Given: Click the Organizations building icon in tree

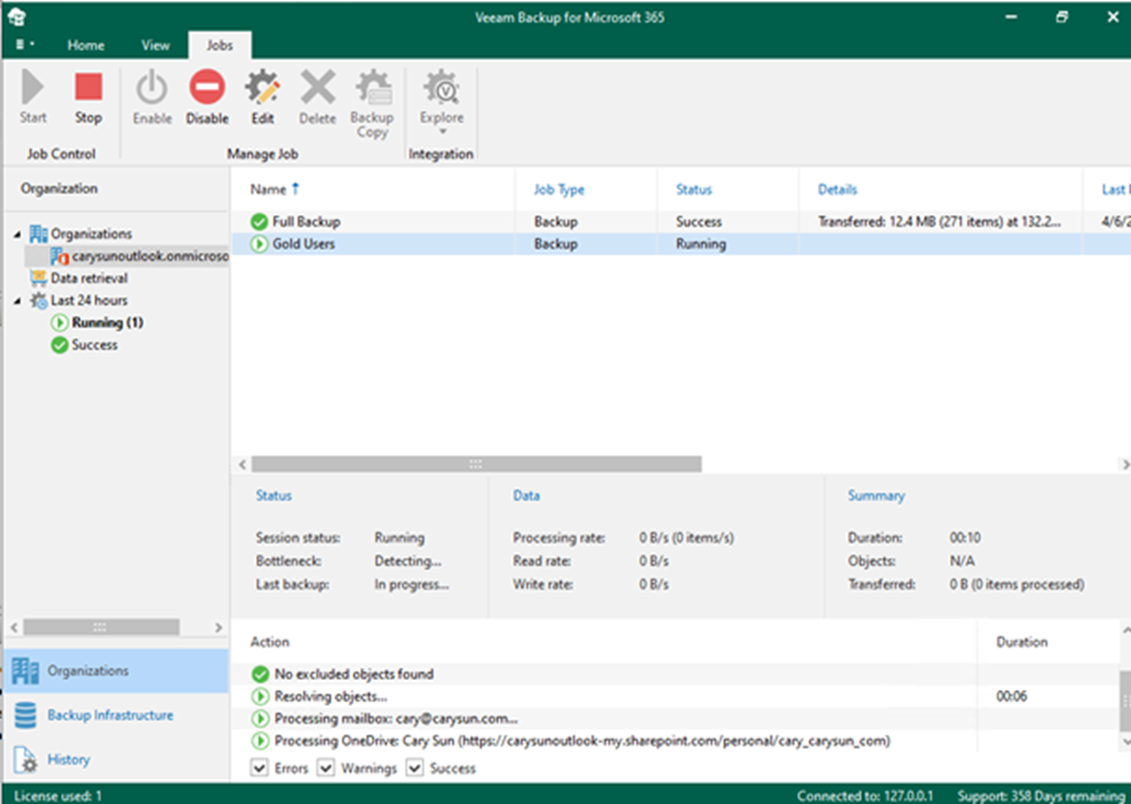Looking at the screenshot, I should point(38,234).
